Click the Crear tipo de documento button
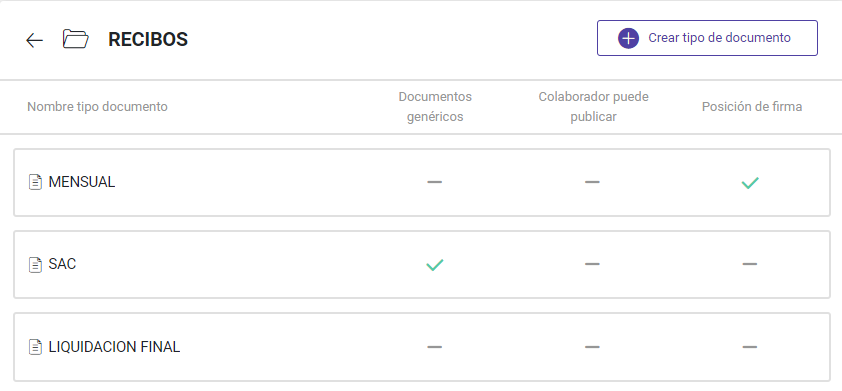The height and width of the screenshot is (391, 842). pos(707,38)
